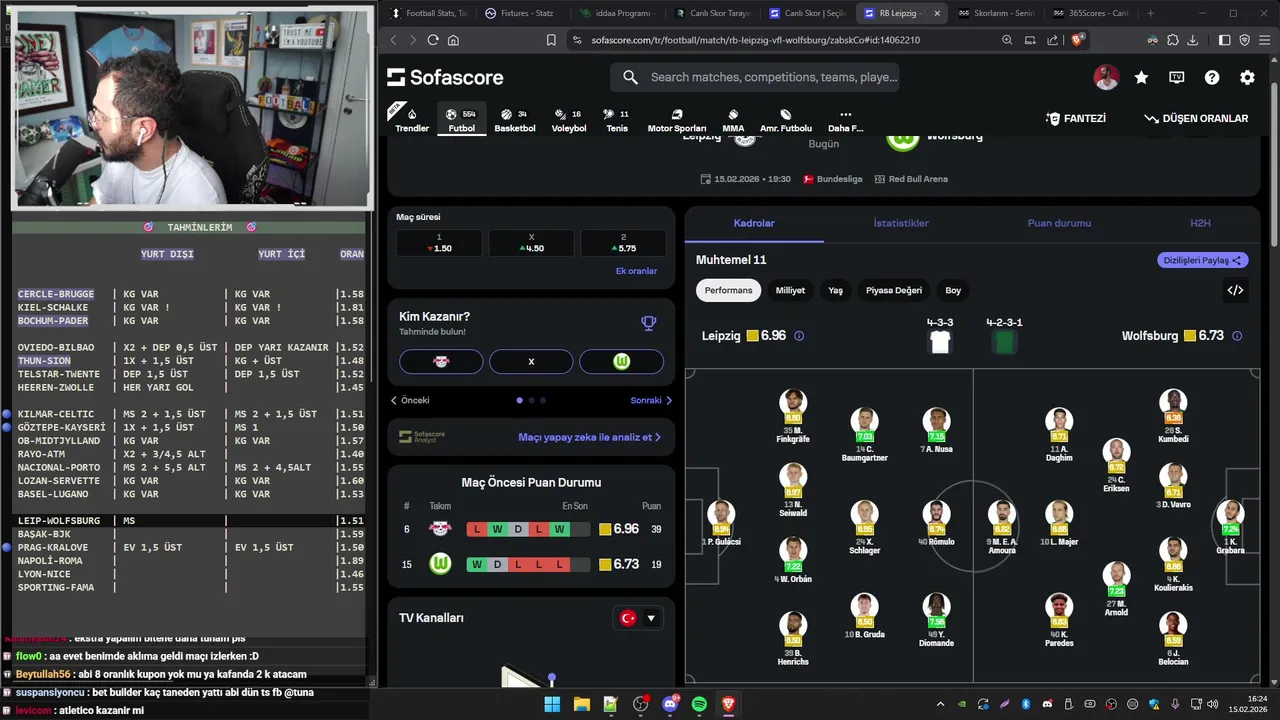Click the trophy icon in Kim Kazanır
Screen dimensions: 1280x720
(x=649, y=323)
